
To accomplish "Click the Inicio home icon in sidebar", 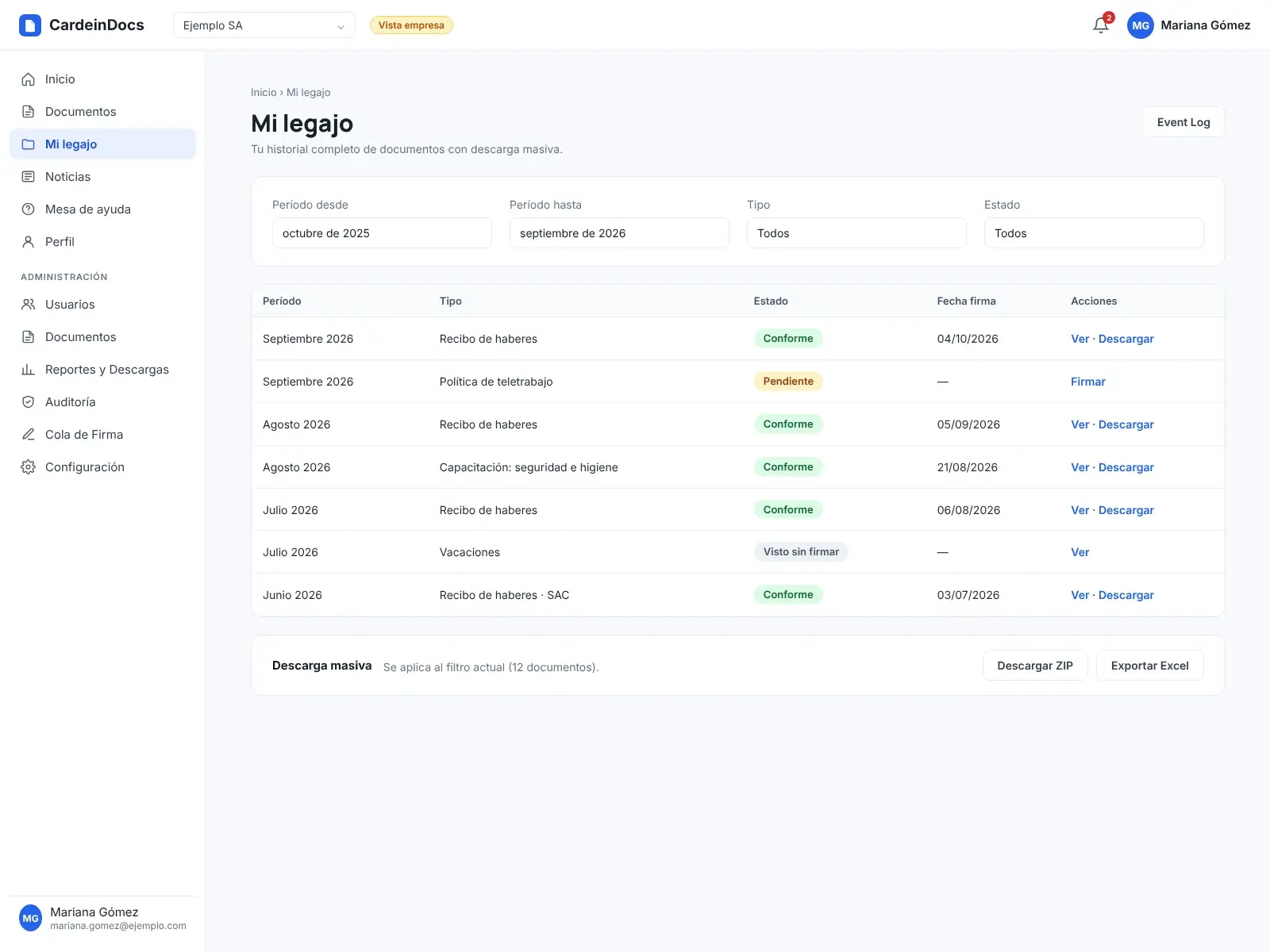I will point(29,79).
